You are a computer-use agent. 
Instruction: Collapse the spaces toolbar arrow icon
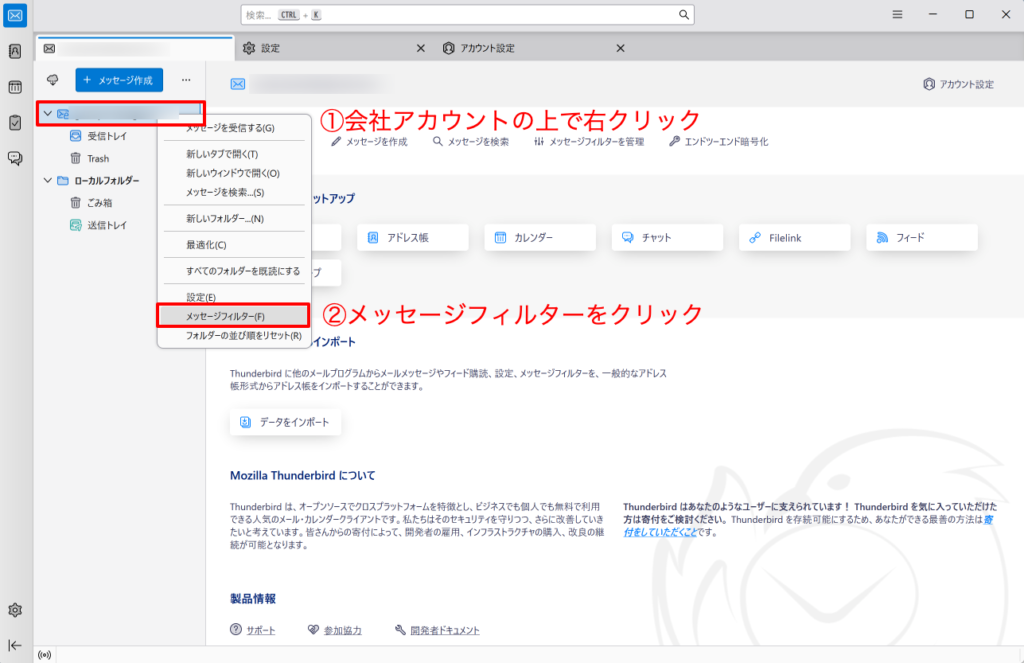click(x=15, y=645)
